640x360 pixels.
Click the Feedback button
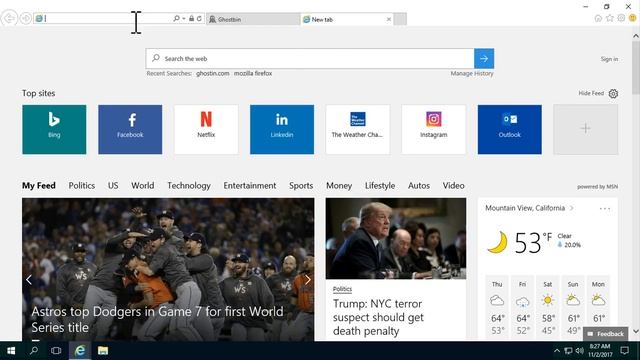(606, 334)
